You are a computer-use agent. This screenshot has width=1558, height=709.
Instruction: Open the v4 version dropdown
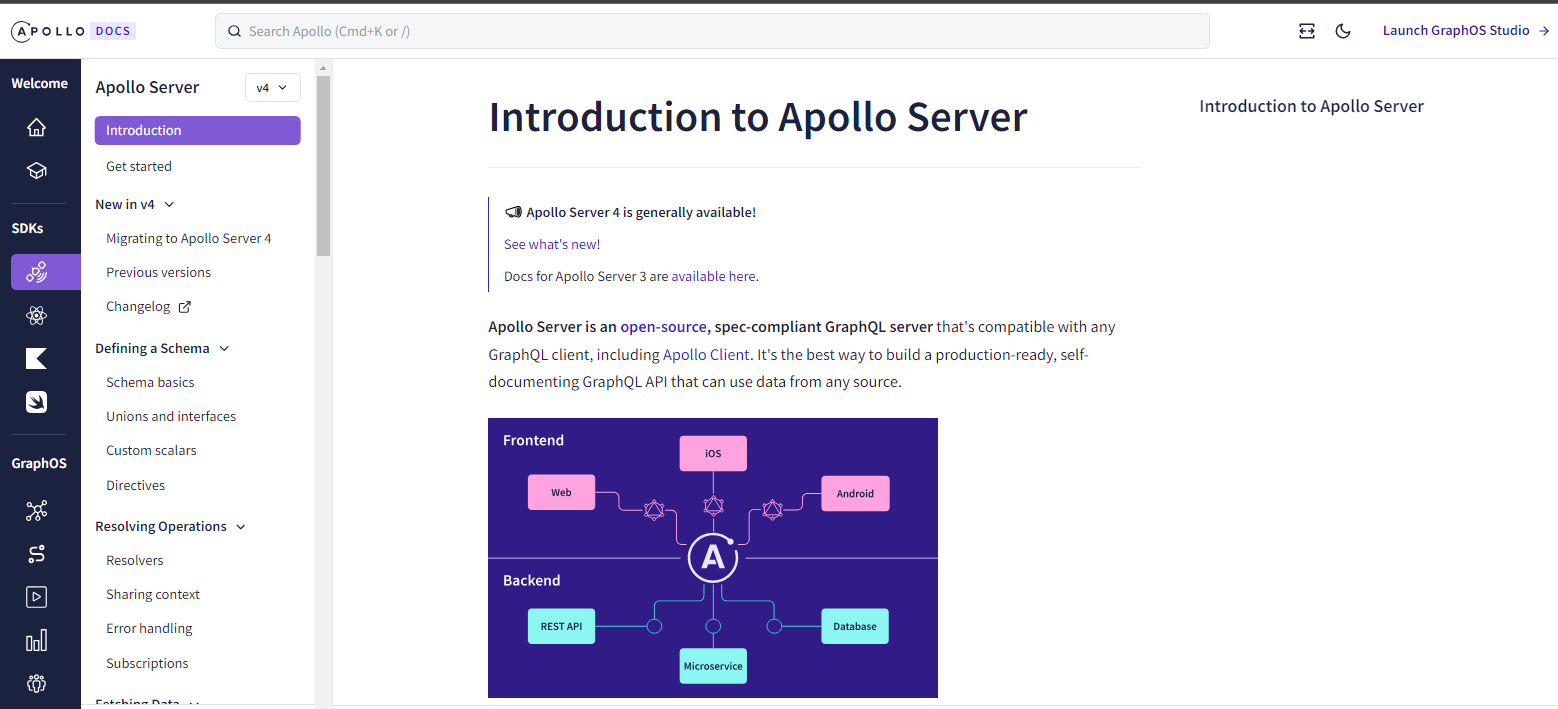(x=273, y=88)
